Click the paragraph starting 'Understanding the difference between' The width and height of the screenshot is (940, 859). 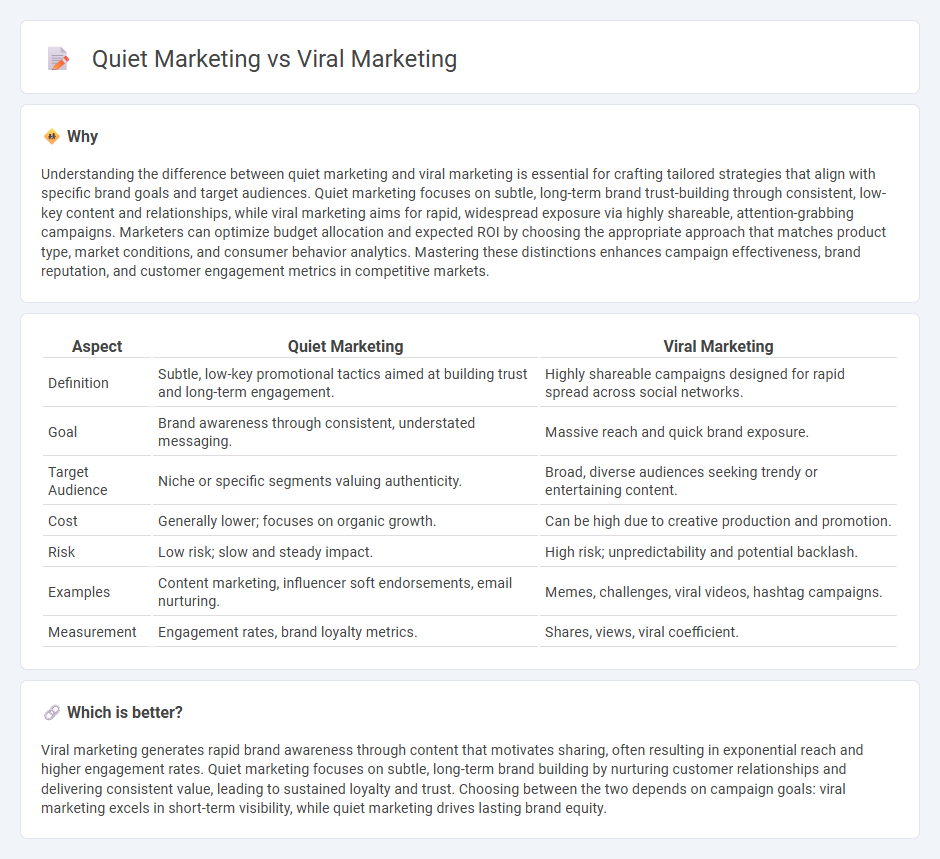coord(464,222)
